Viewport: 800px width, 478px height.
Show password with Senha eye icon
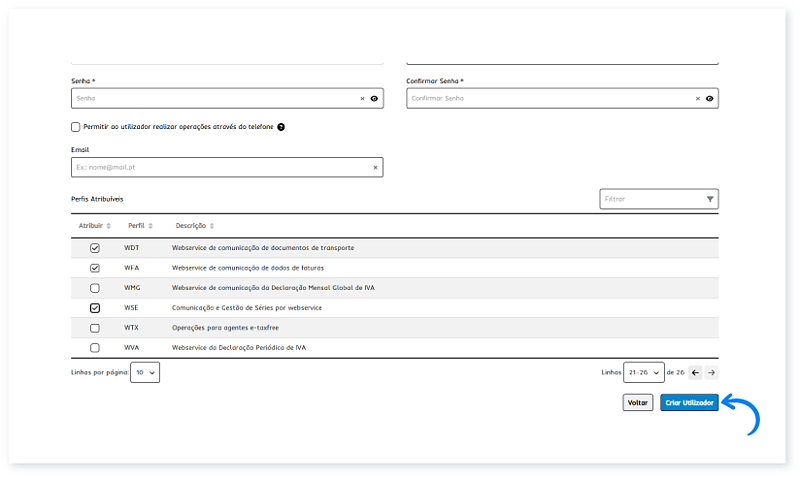point(375,99)
